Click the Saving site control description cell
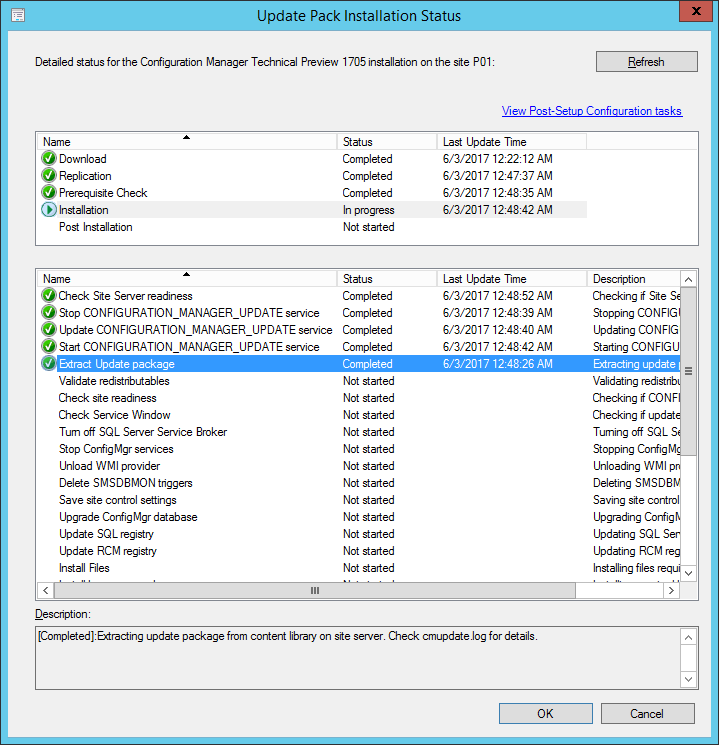 tap(636, 500)
